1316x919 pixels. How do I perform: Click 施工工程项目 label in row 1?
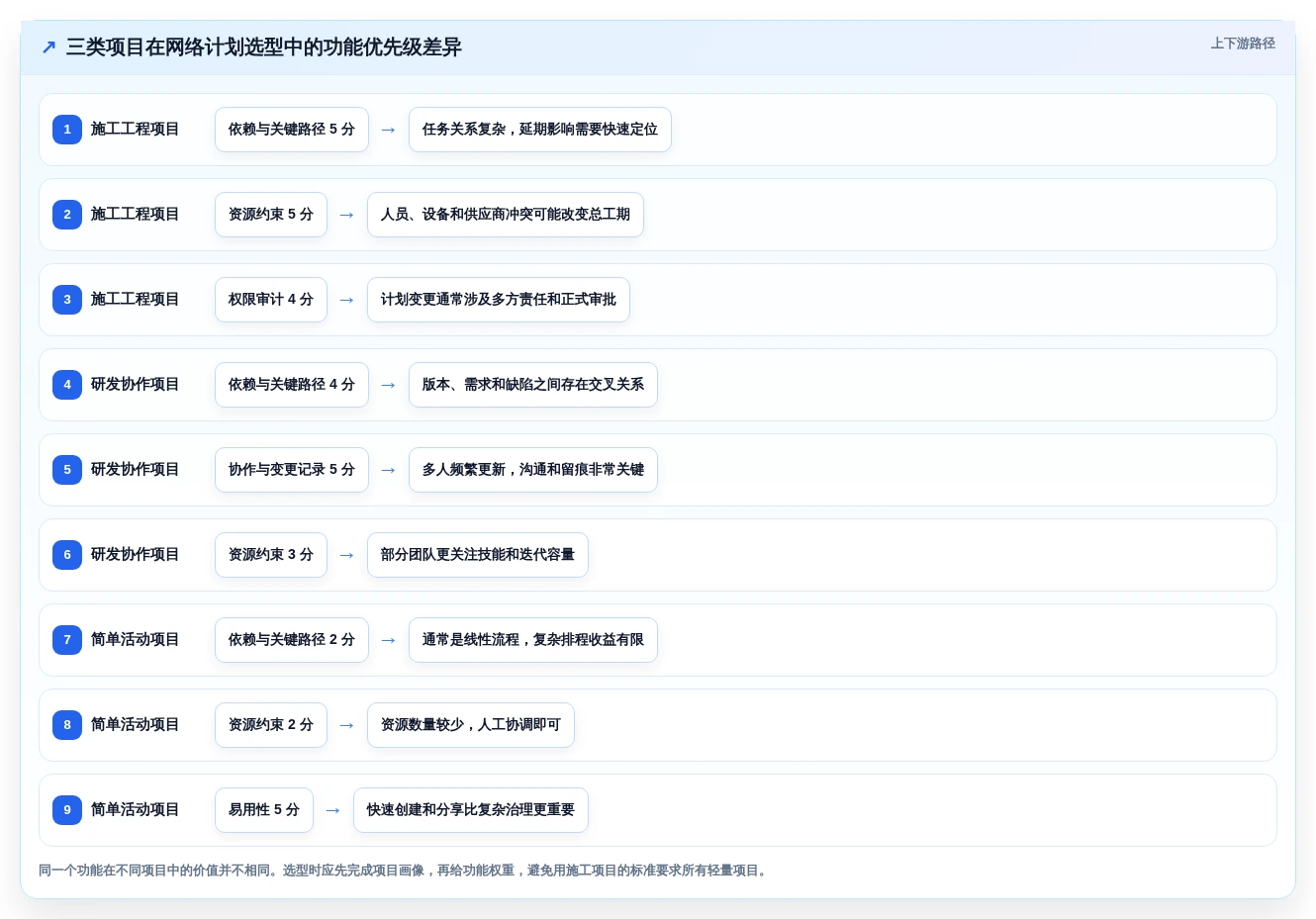tap(136, 130)
